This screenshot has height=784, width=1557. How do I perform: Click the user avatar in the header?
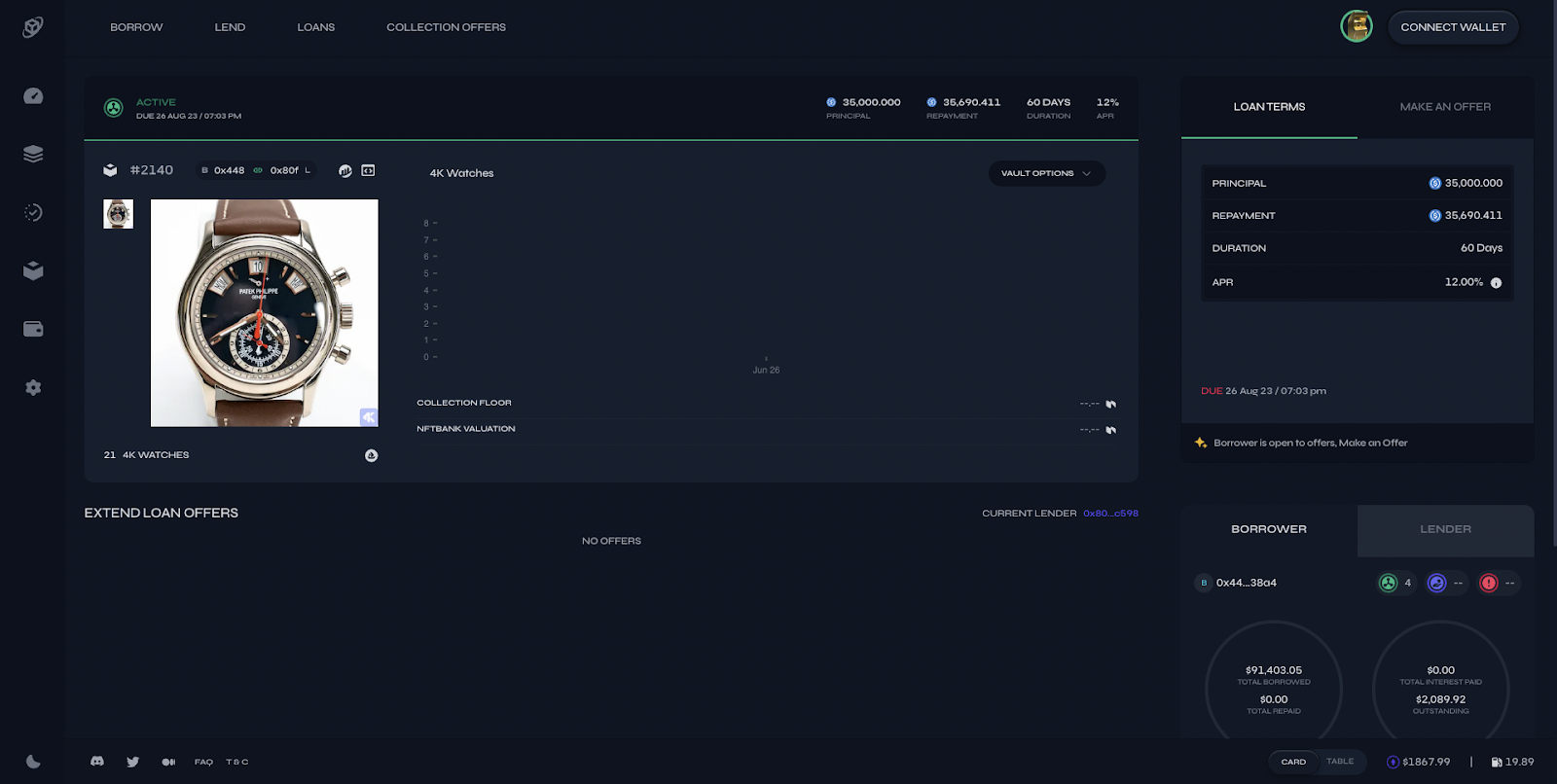(x=1357, y=26)
